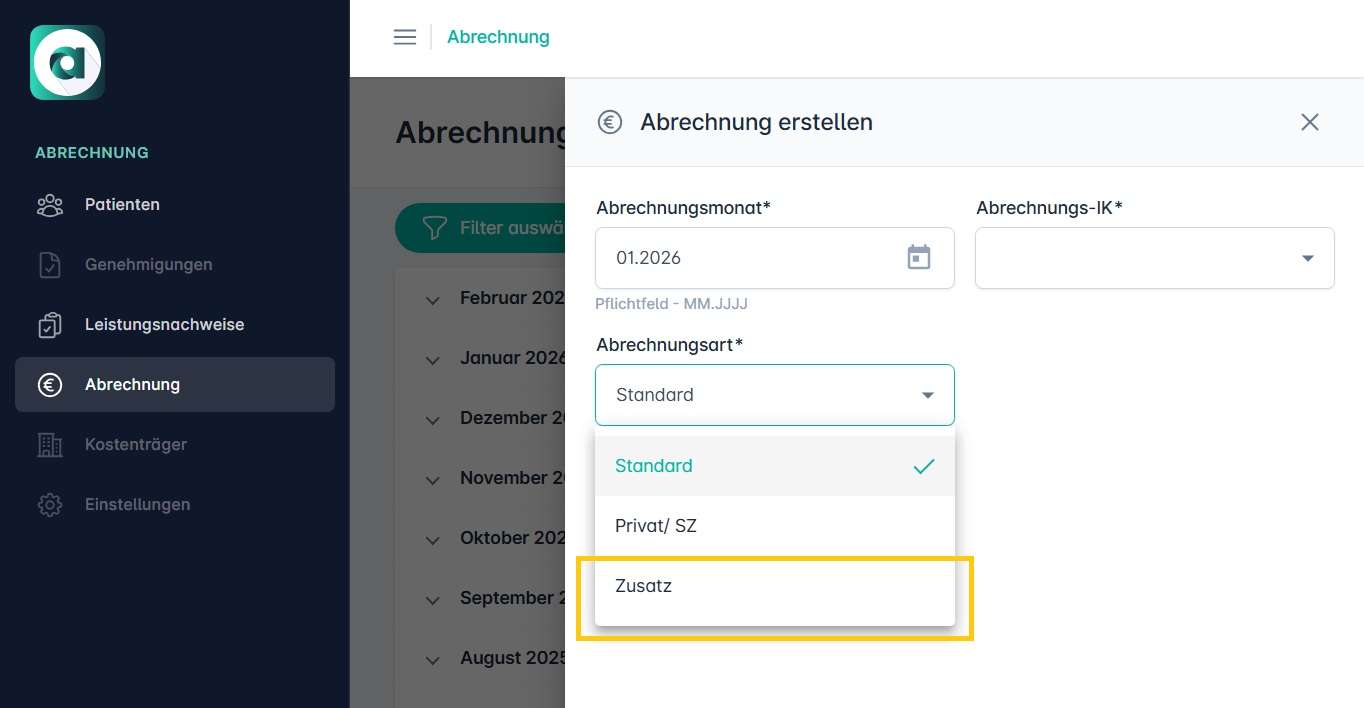Close the Abrechnung erstellen panel
This screenshot has height=708, width=1364.
pos(1309,122)
